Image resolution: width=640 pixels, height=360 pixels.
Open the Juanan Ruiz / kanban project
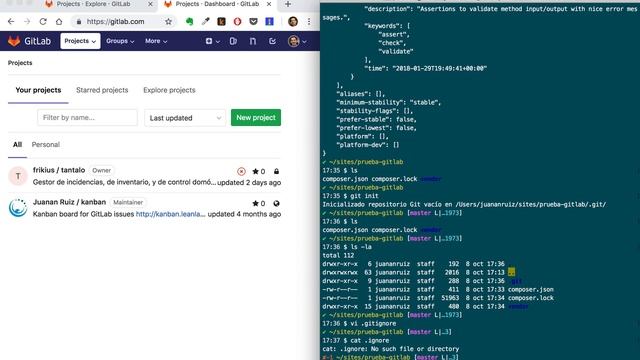(x=69, y=202)
